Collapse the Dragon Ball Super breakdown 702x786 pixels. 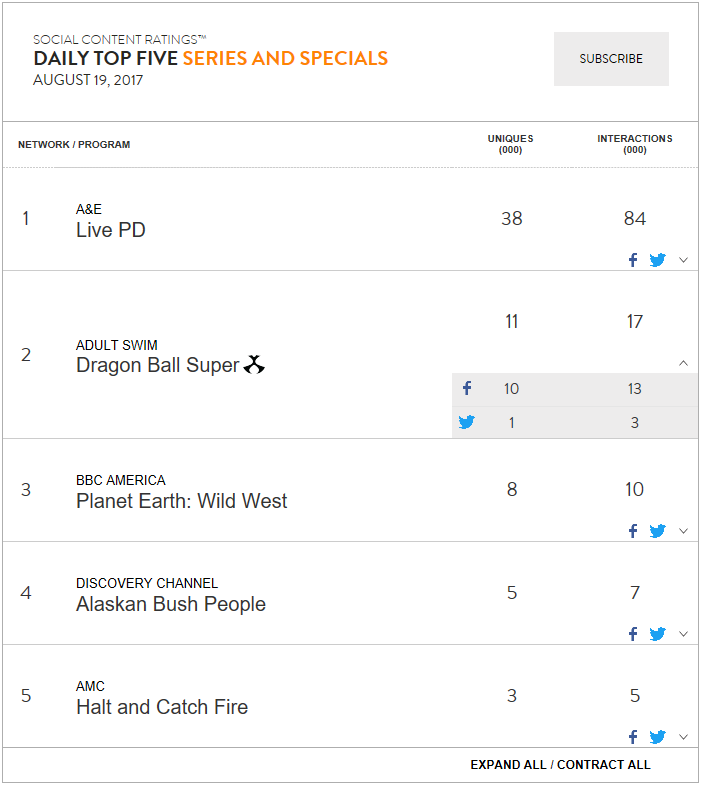[683, 363]
